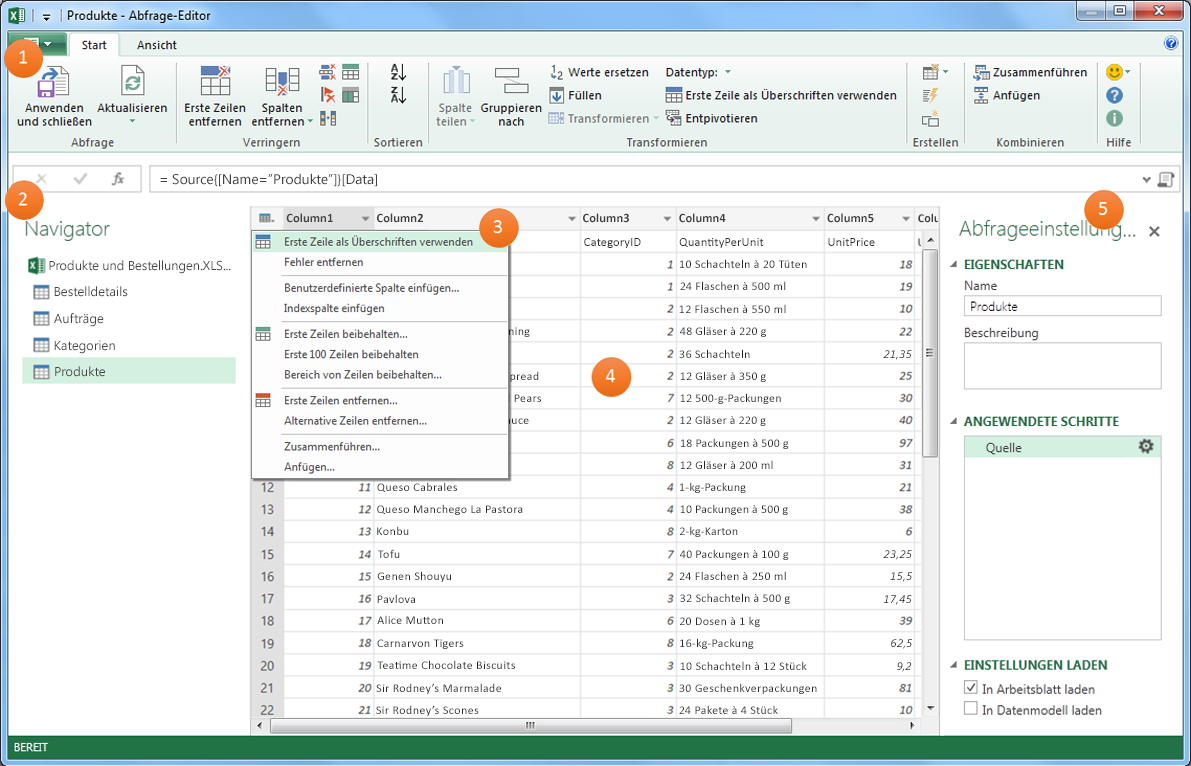Select the Quelle applied step

(1062, 448)
